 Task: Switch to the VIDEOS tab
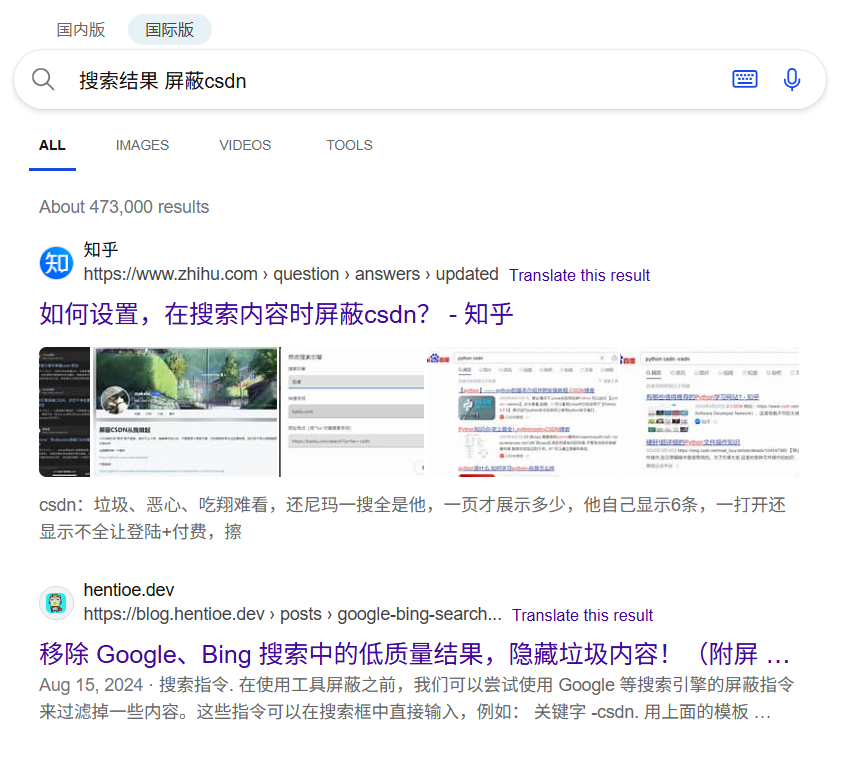pyautogui.click(x=245, y=145)
